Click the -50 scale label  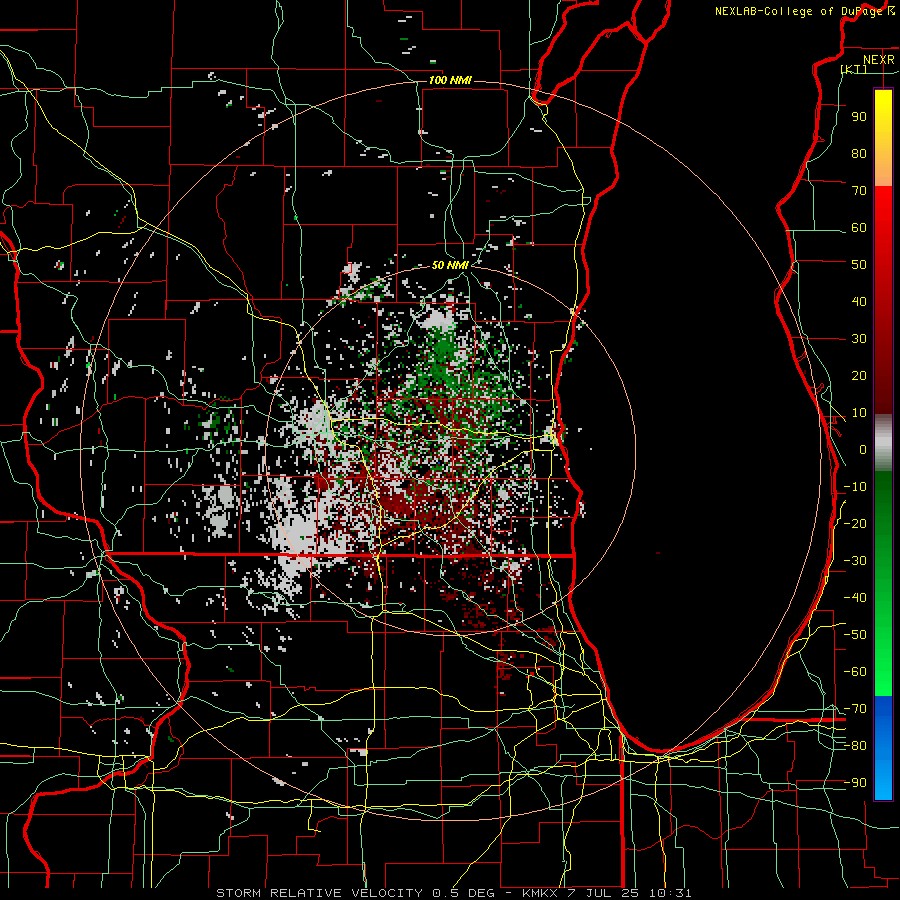click(855, 635)
